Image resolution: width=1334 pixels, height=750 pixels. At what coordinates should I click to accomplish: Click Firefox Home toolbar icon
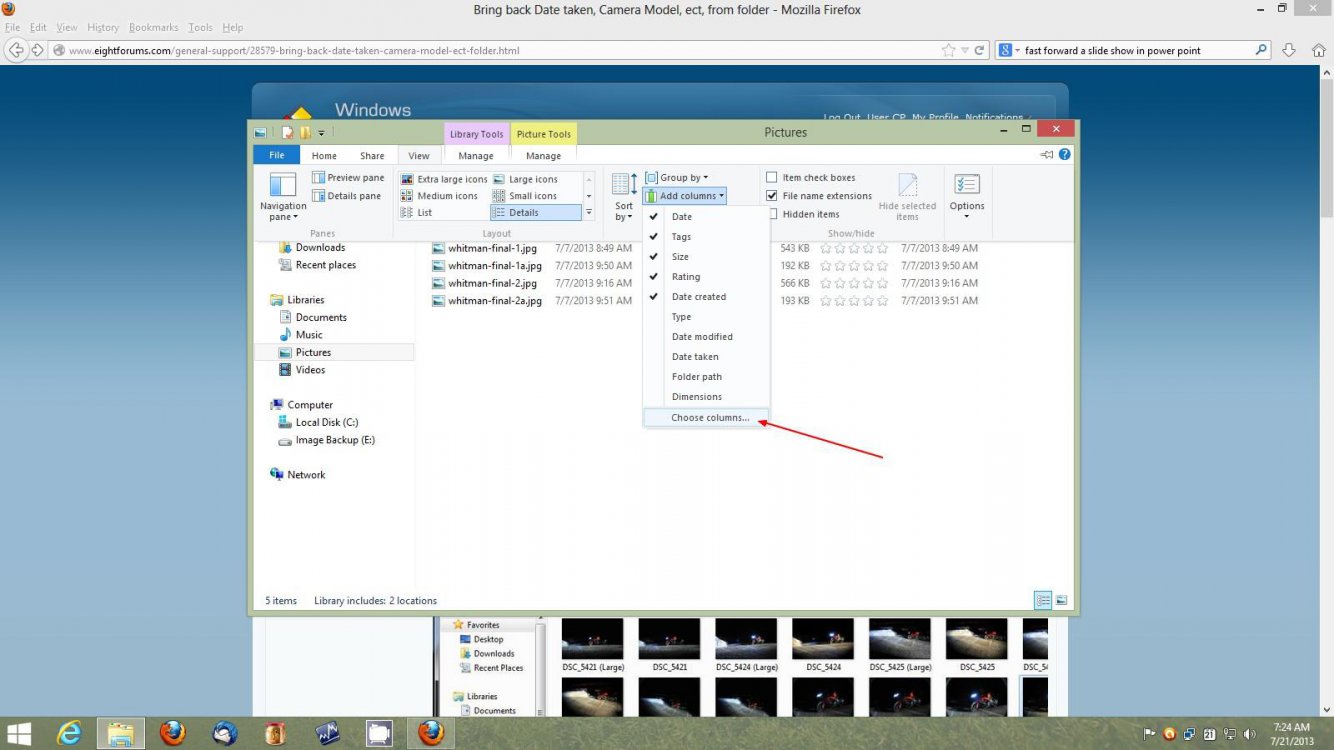[x=1318, y=50]
